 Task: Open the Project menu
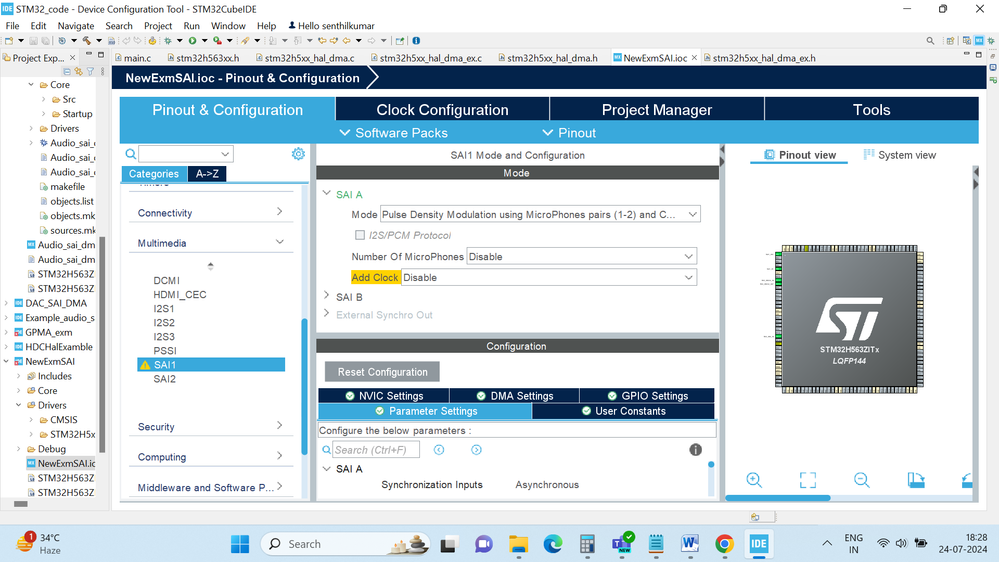pyautogui.click(x=158, y=25)
